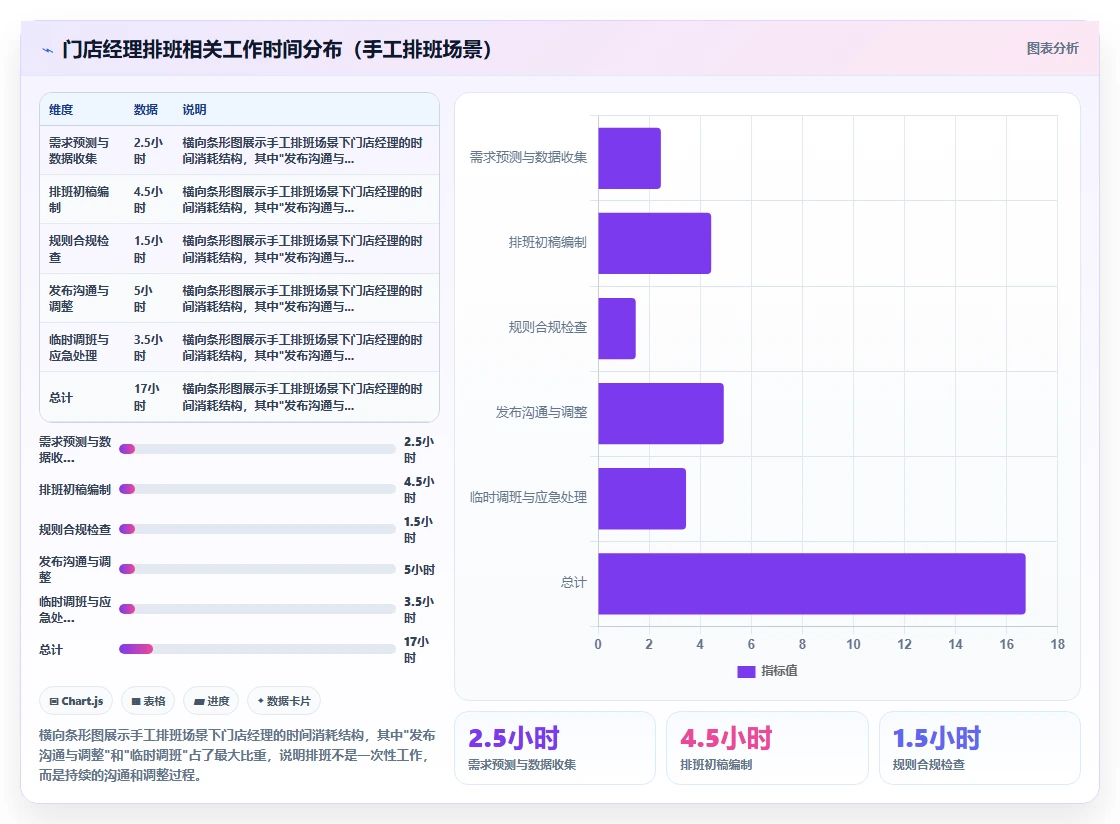This screenshot has height=824, width=1120.
Task: Click the 规则合规检查 progress bar
Action: tap(257, 529)
